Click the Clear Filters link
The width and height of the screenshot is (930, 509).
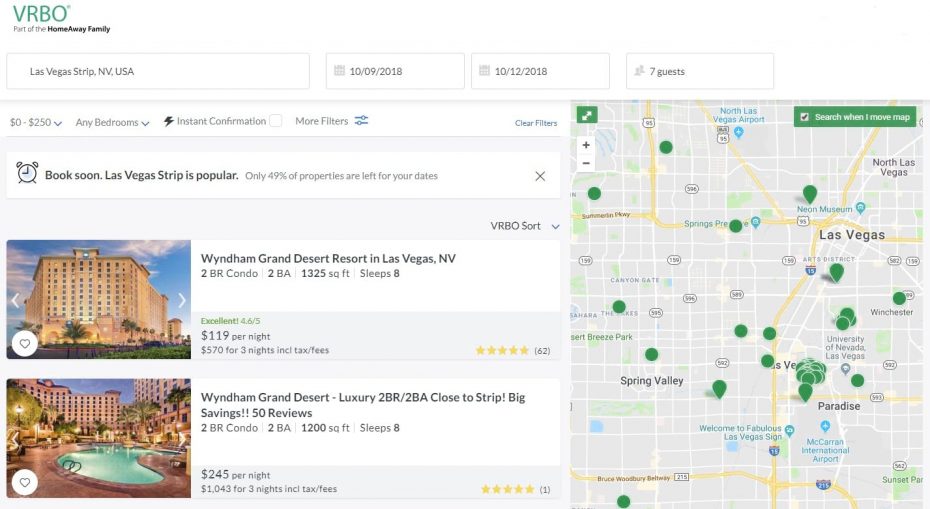(536, 123)
